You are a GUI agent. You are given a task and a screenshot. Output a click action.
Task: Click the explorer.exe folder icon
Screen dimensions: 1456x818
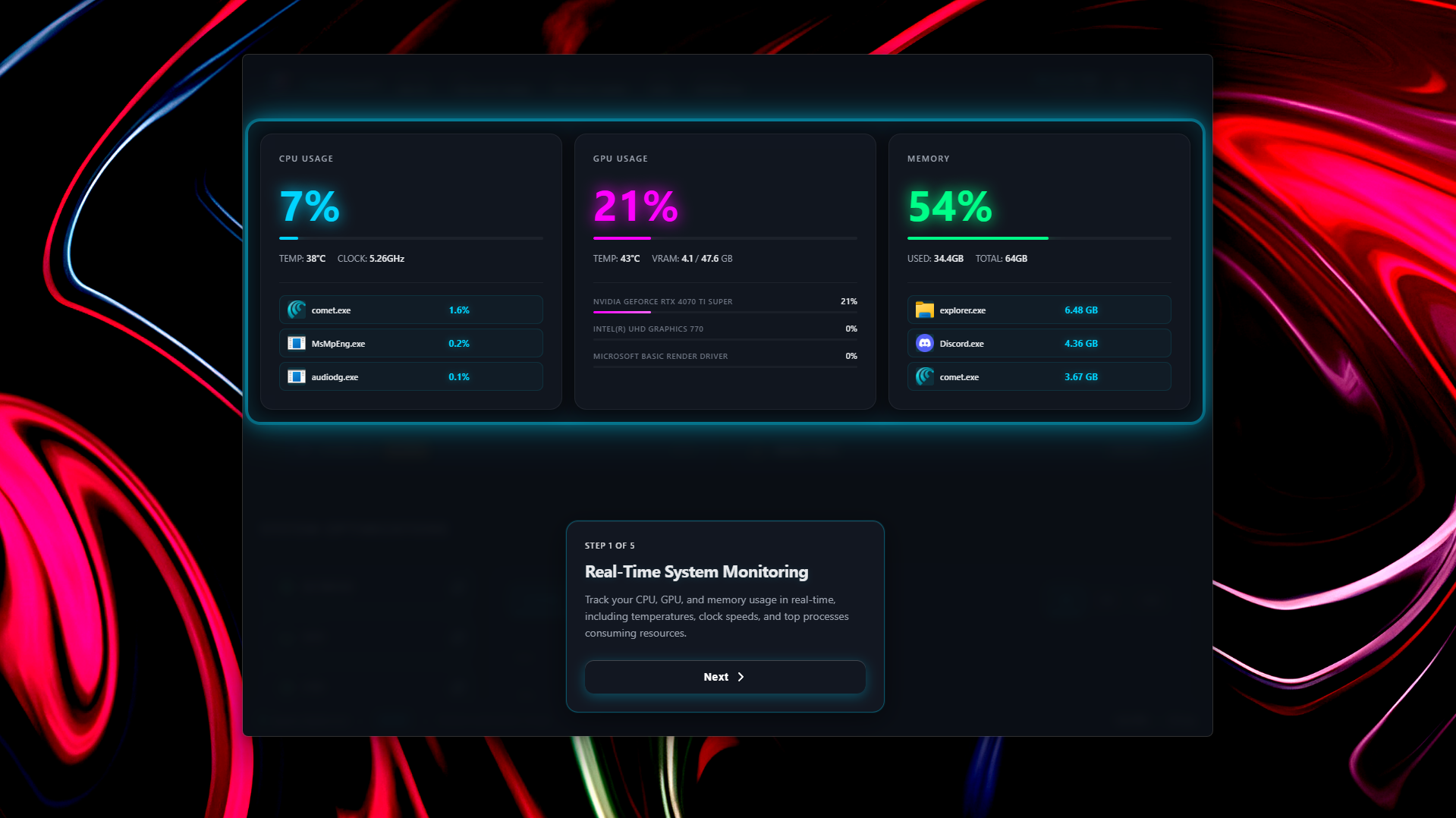click(x=923, y=310)
